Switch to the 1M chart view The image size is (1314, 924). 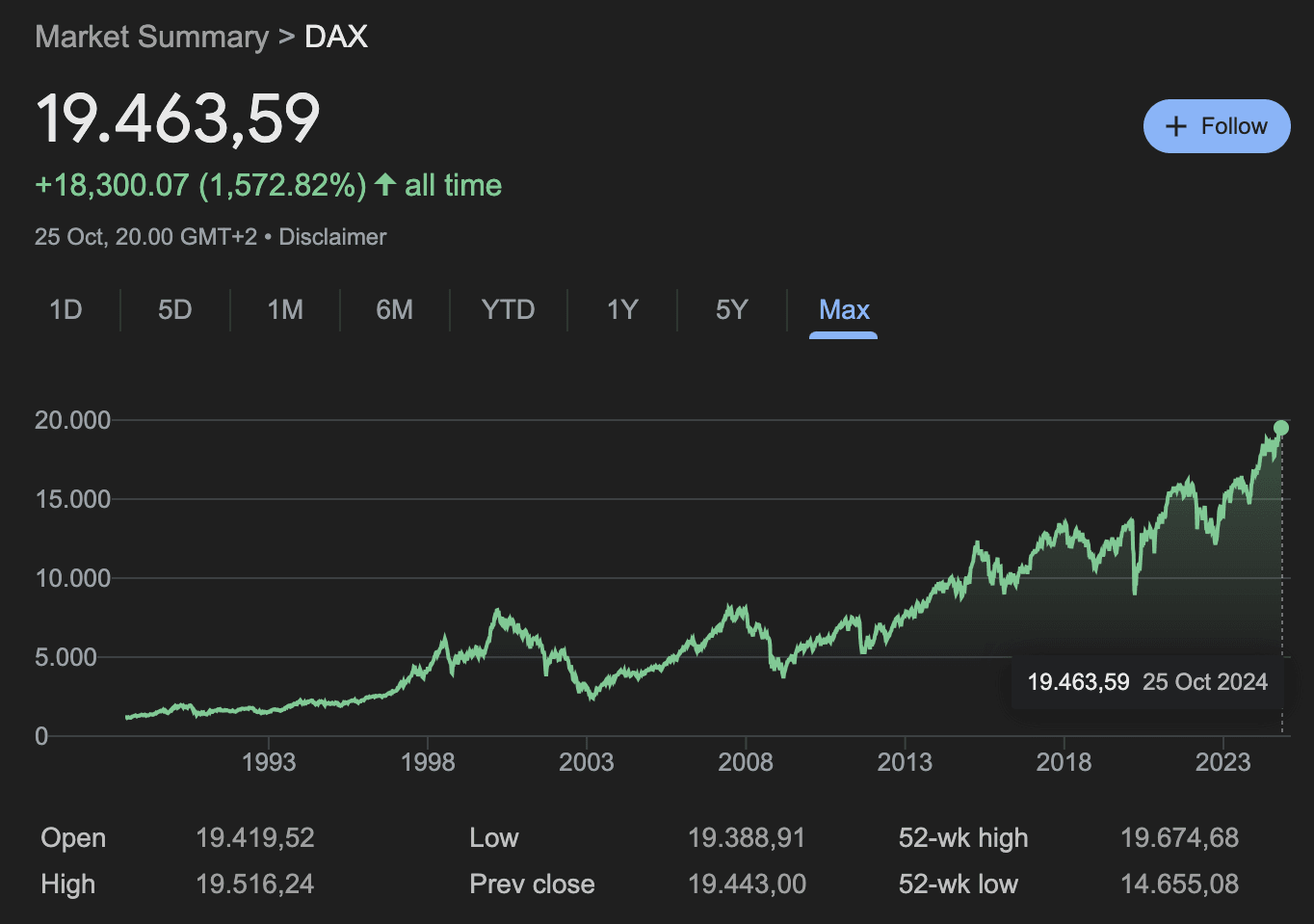click(x=284, y=309)
